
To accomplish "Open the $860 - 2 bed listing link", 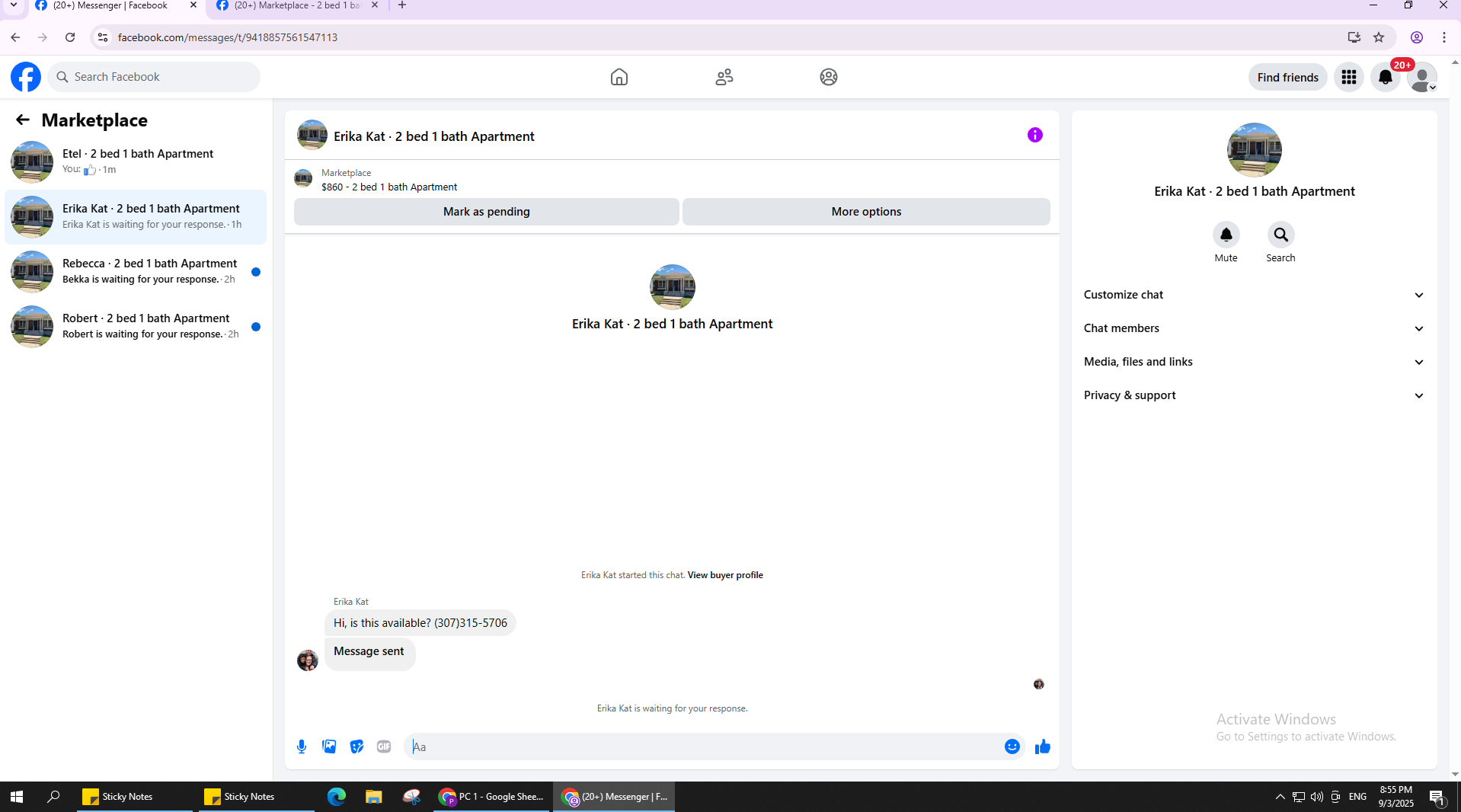I will click(x=389, y=187).
